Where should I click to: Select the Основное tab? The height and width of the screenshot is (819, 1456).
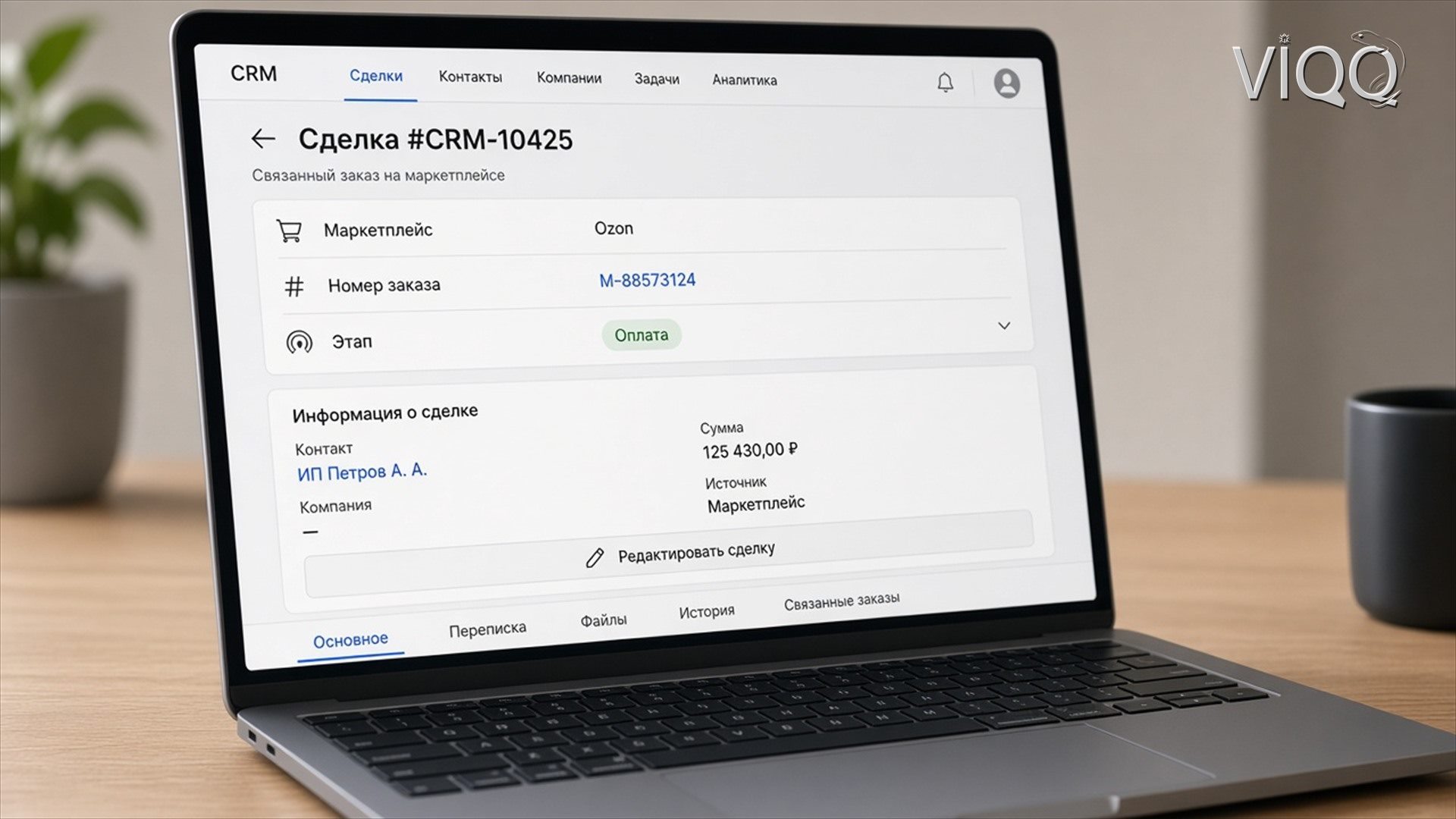tap(350, 640)
